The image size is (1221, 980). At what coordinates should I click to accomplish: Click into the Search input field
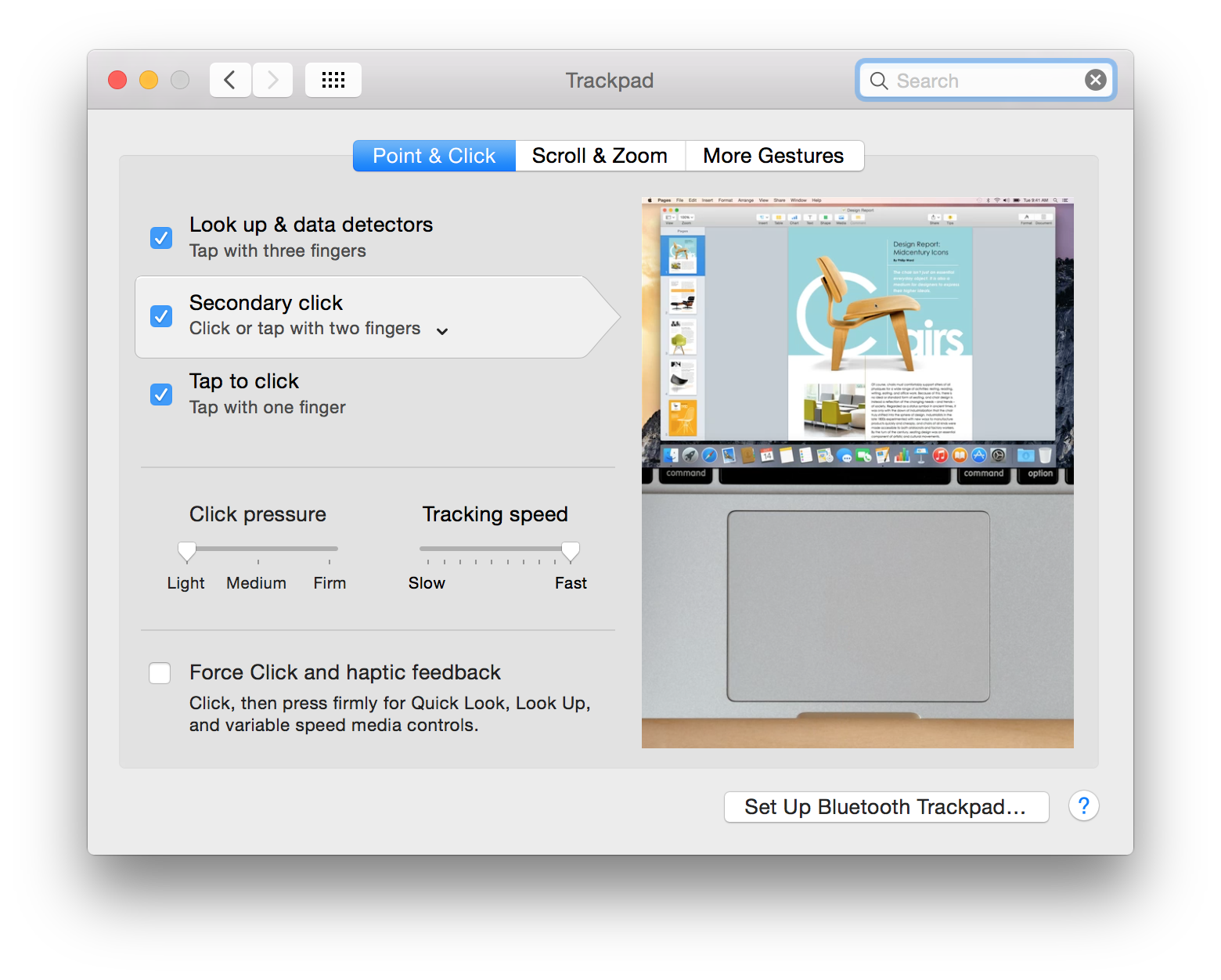[982, 81]
